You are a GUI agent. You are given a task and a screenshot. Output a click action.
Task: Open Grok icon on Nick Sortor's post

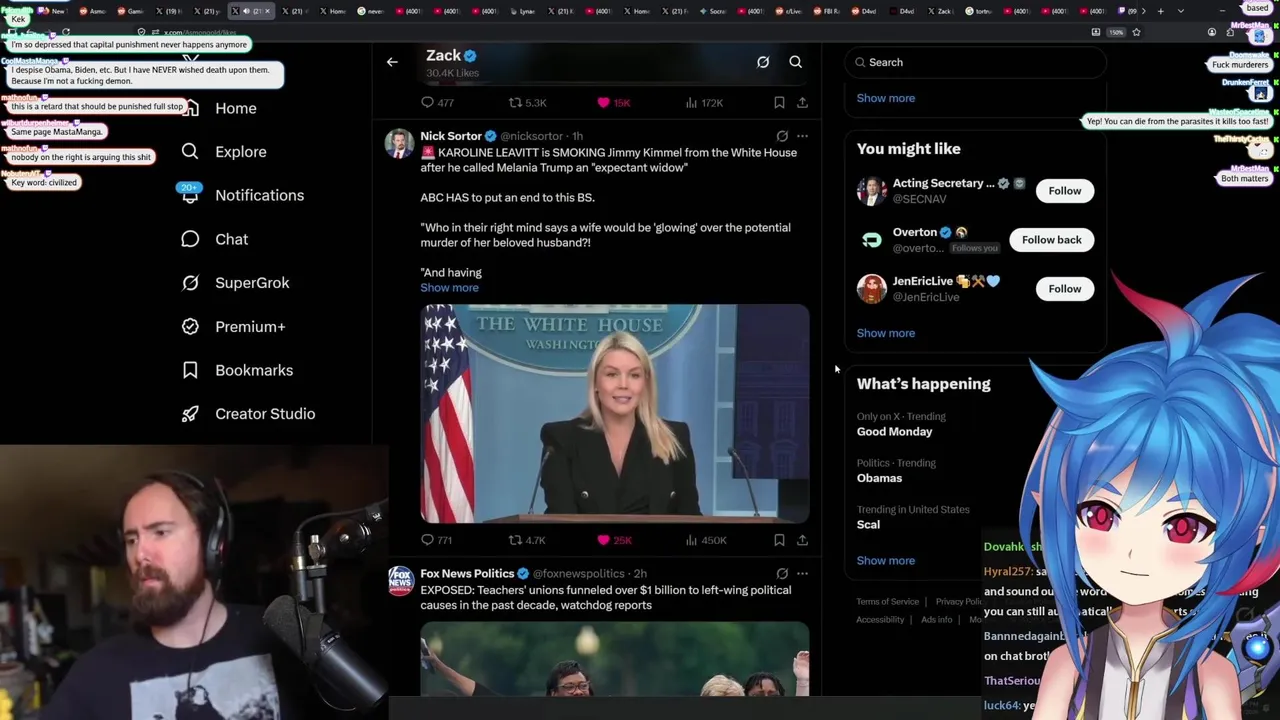782,136
